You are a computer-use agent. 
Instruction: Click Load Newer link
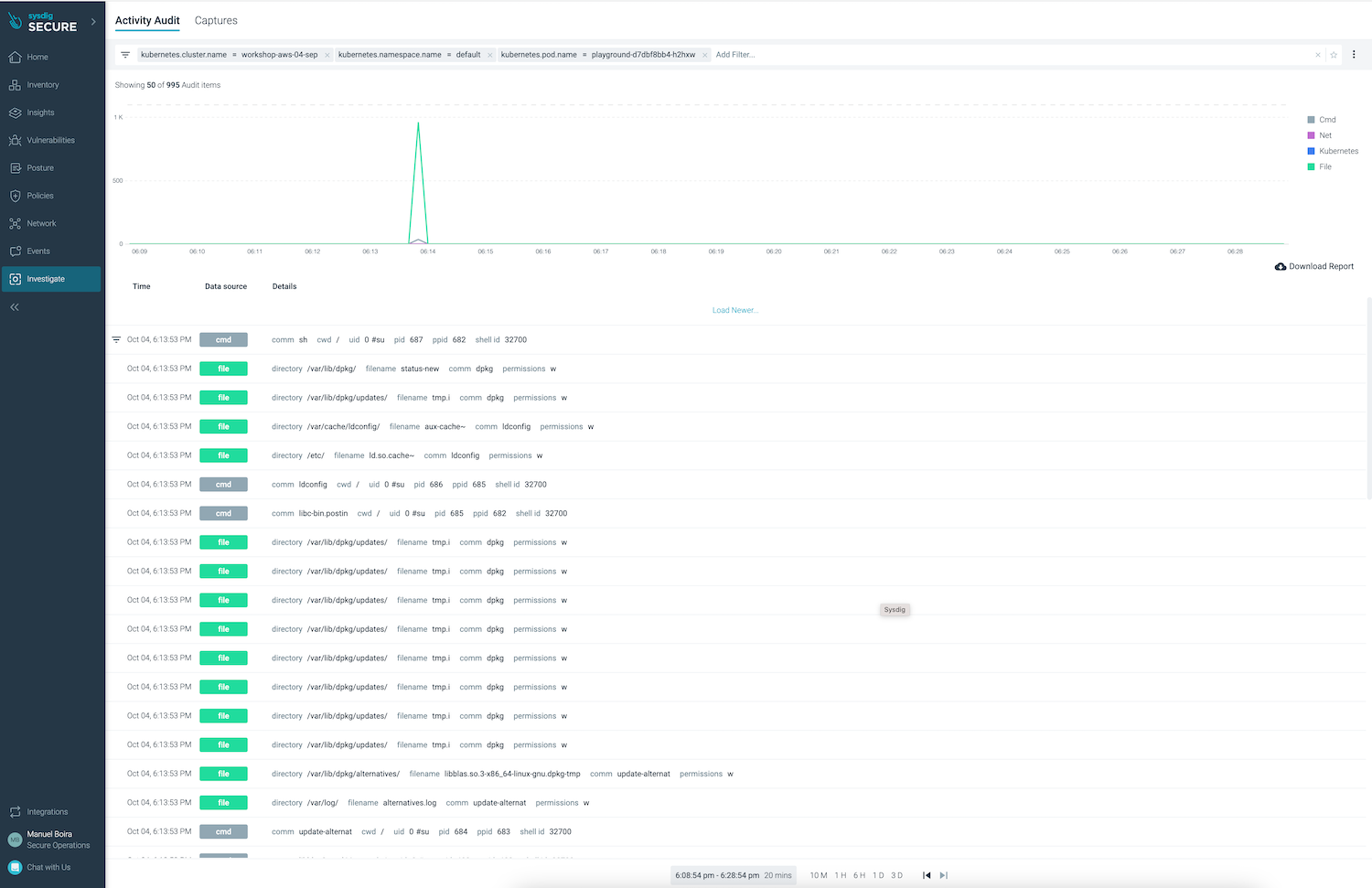[735, 310]
